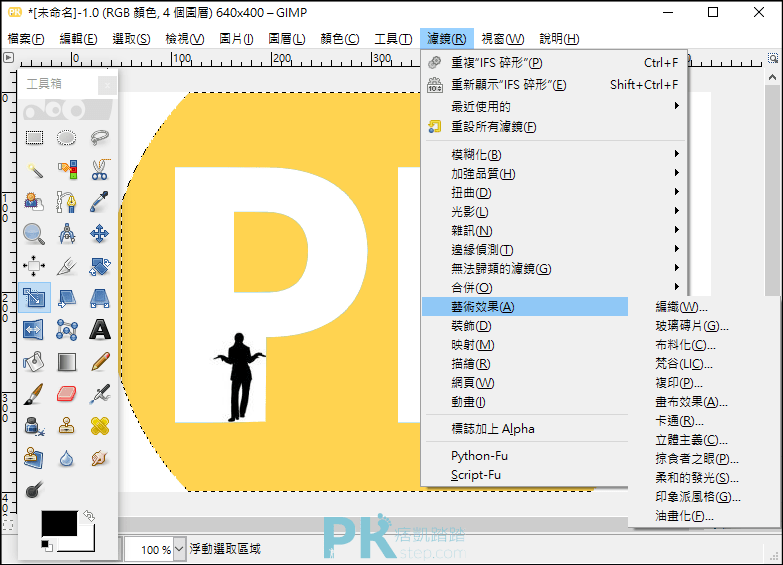Screen dimensions: 783x565
Task: Select the Fuzzy Select magic wand tool
Action: (34, 170)
